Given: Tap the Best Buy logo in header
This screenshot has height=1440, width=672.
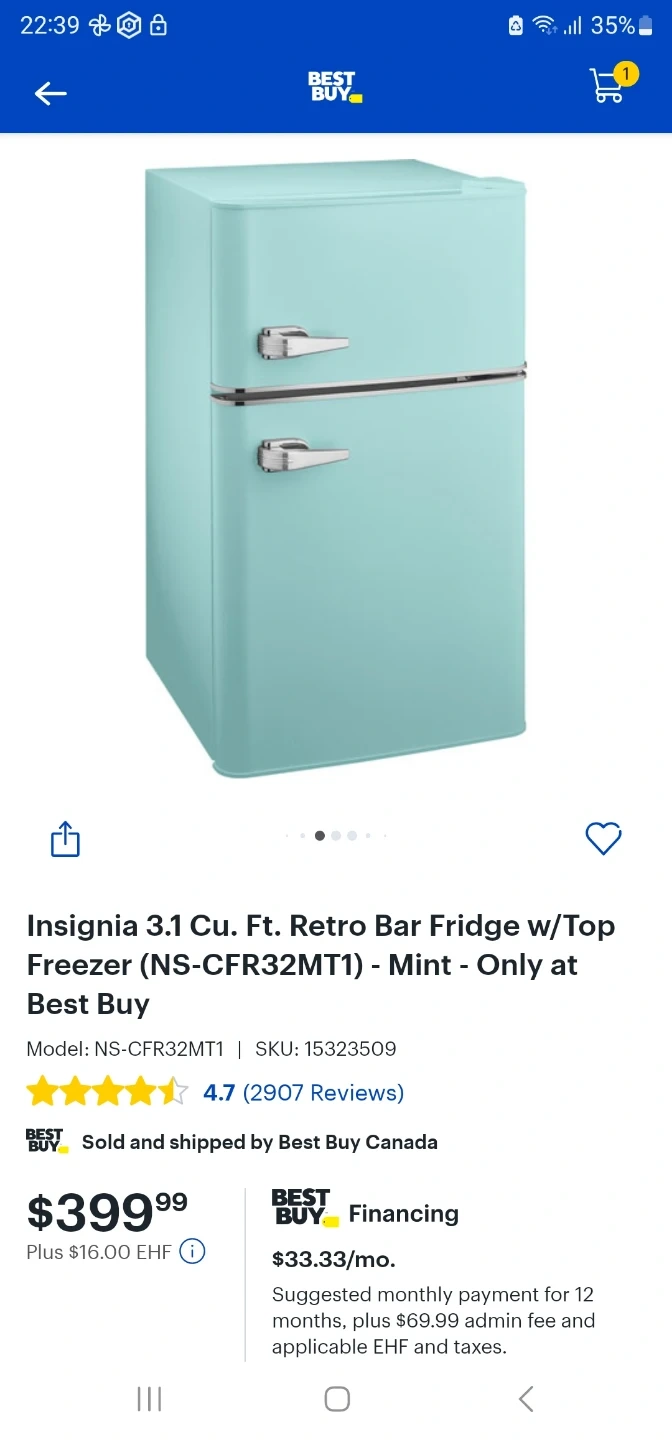Looking at the screenshot, I should [x=335, y=87].
